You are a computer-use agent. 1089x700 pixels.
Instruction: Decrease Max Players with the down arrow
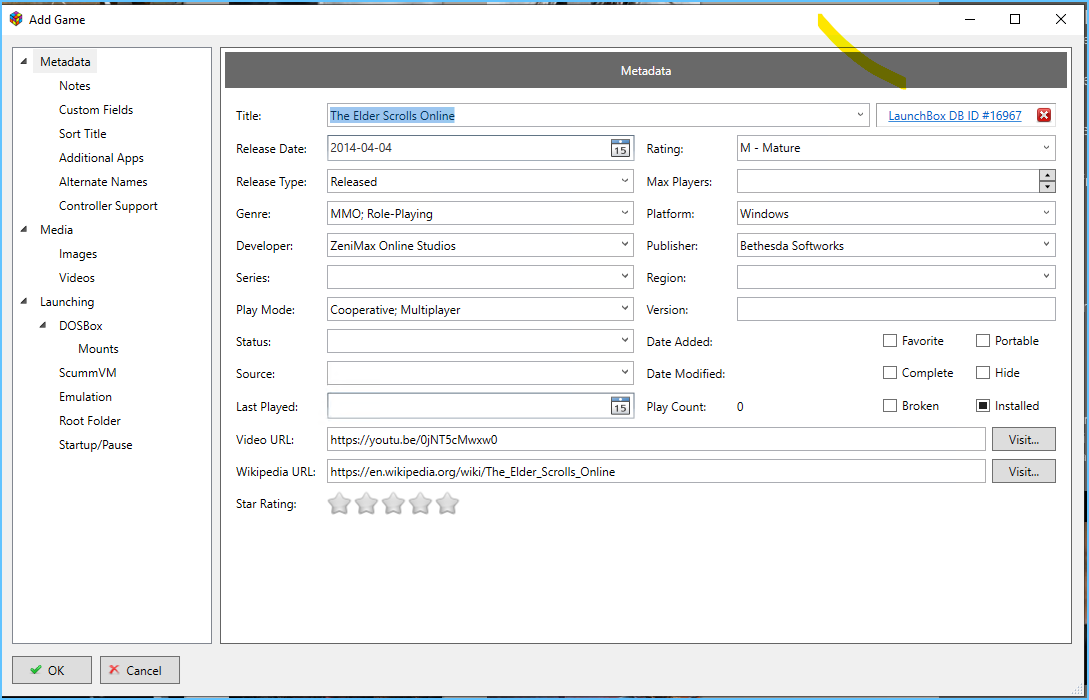(1047, 188)
